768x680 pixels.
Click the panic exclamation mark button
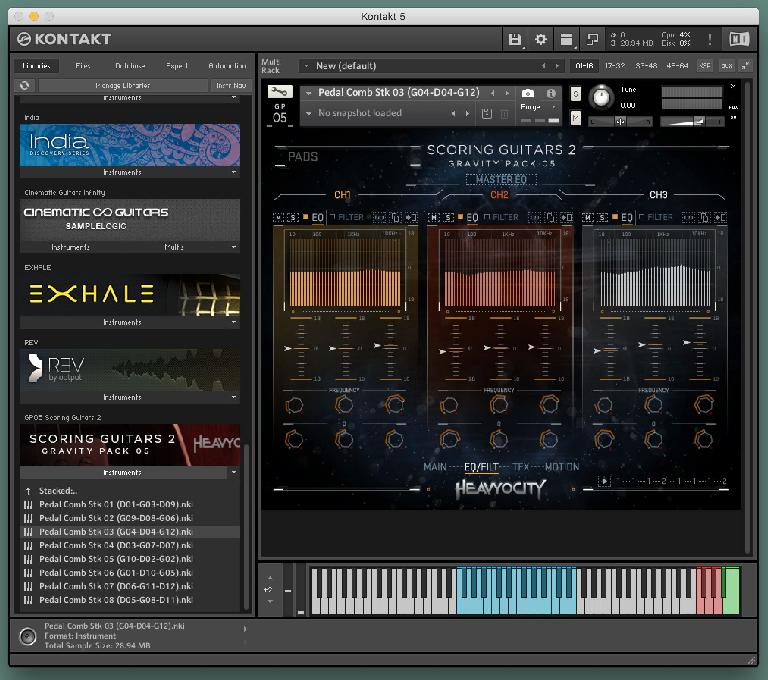click(x=710, y=39)
